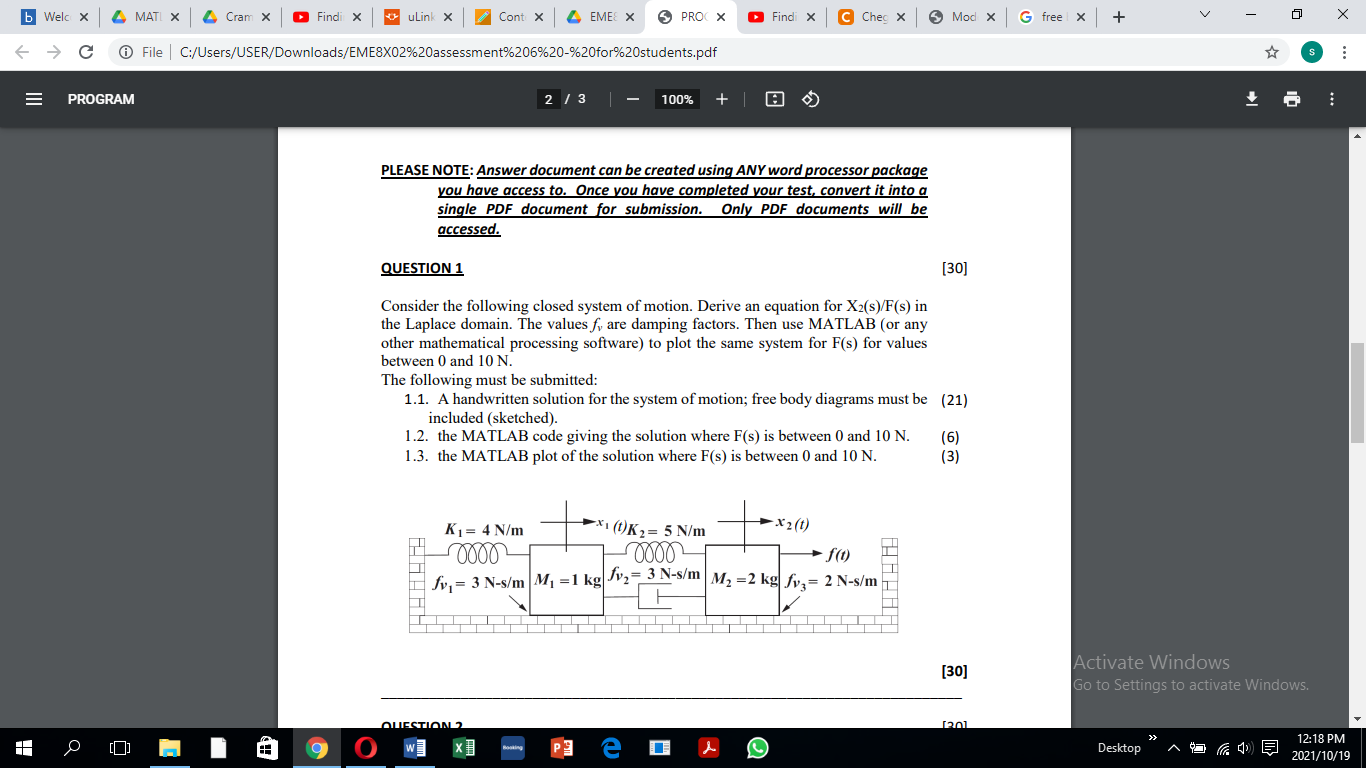Open Microsoft Word from taskbar
1366x768 pixels.
[x=414, y=747]
